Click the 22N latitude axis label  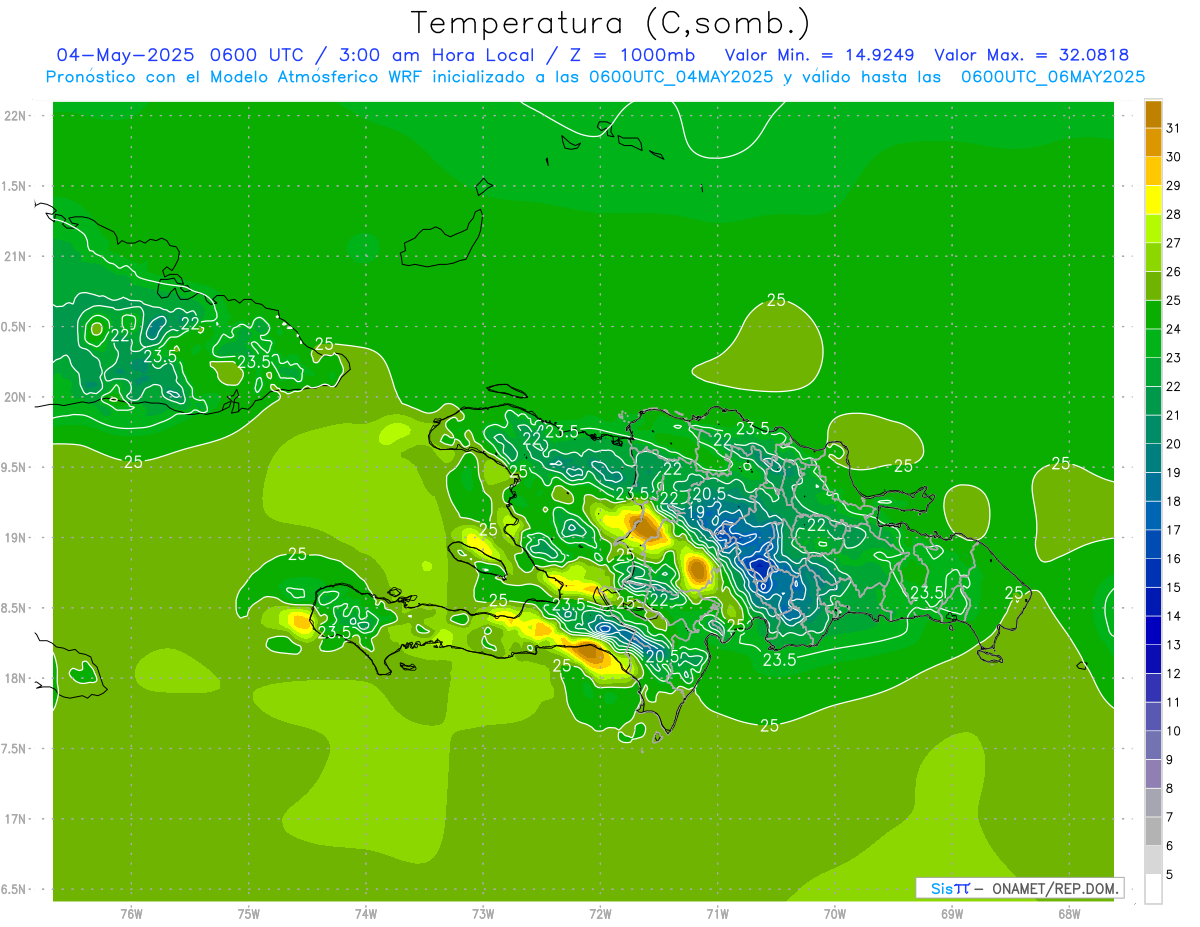15,116
